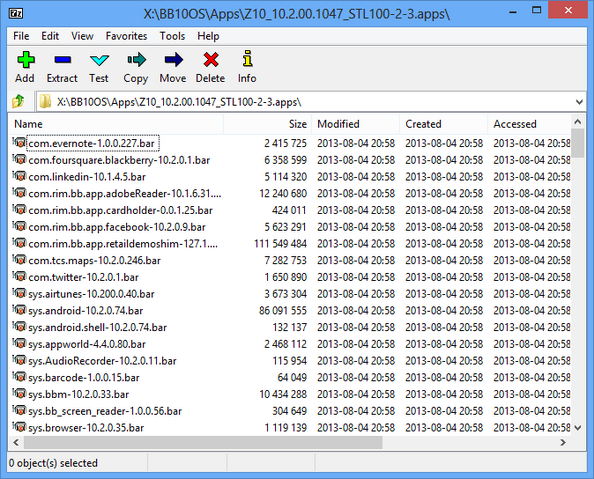Screen dimensions: 594x479
Task: Select com.foursquare.blackberry-10.2.0.1.bar file name
Action: click(119, 160)
